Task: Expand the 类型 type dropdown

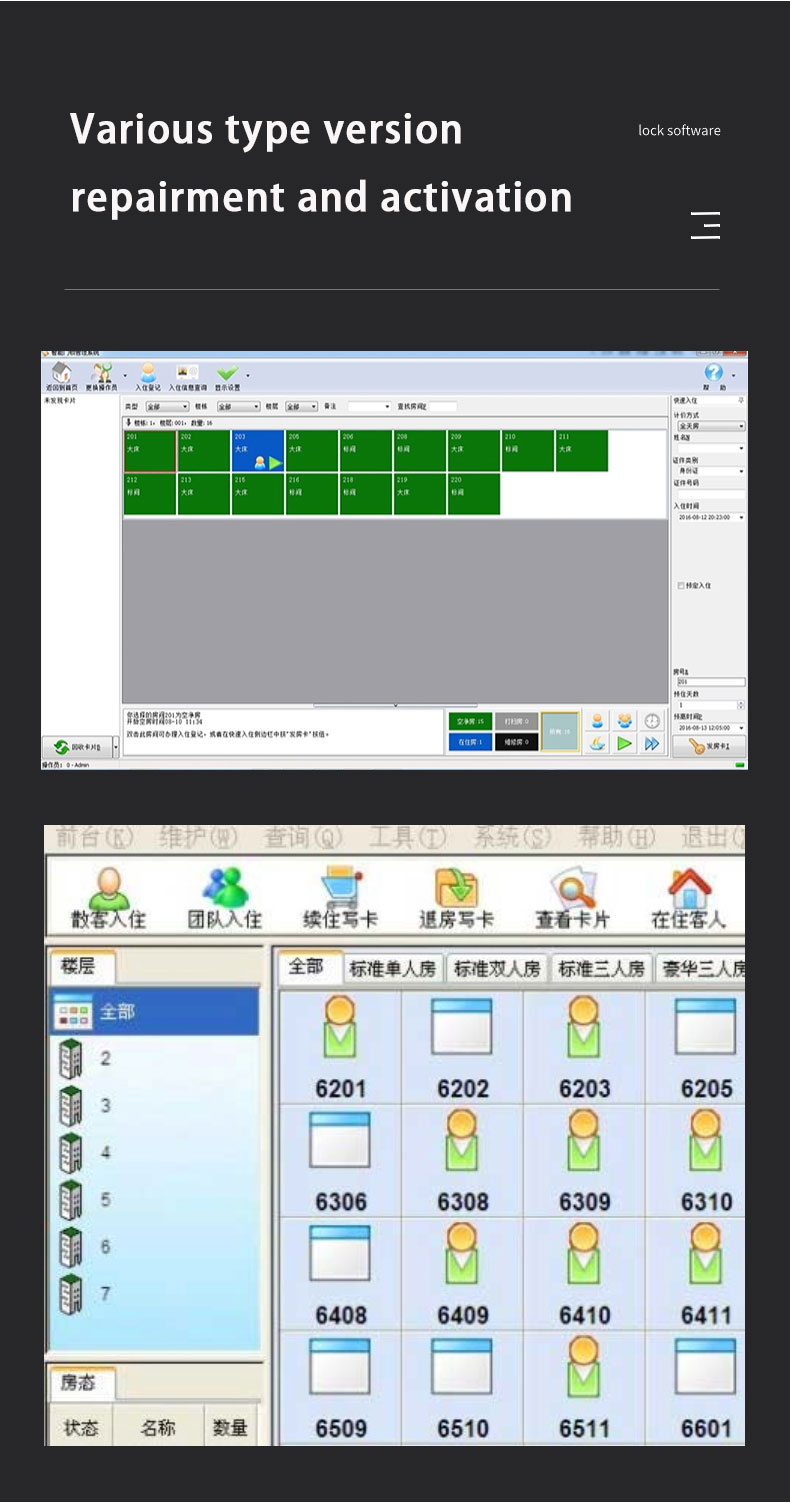Action: point(167,407)
